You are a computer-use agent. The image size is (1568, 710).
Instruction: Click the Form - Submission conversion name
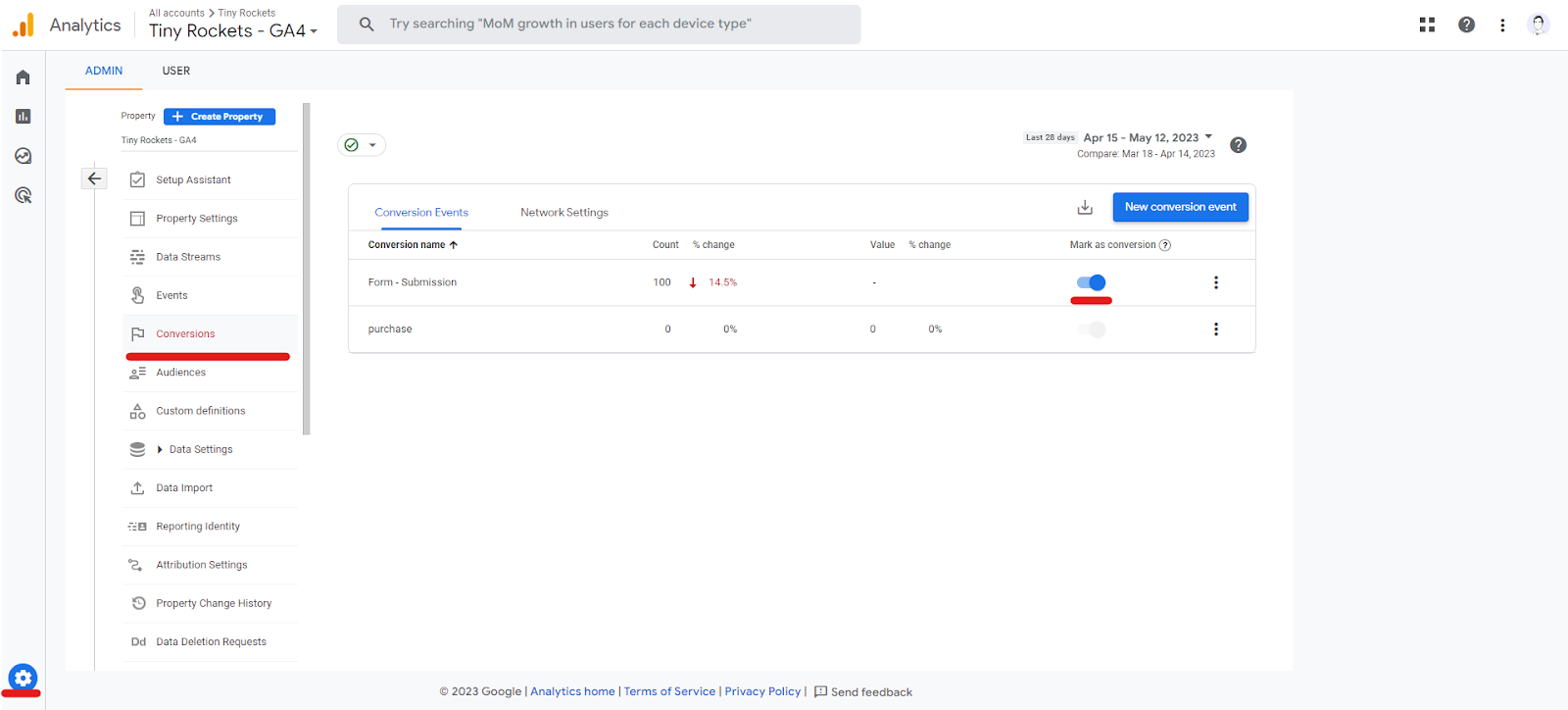(x=413, y=282)
